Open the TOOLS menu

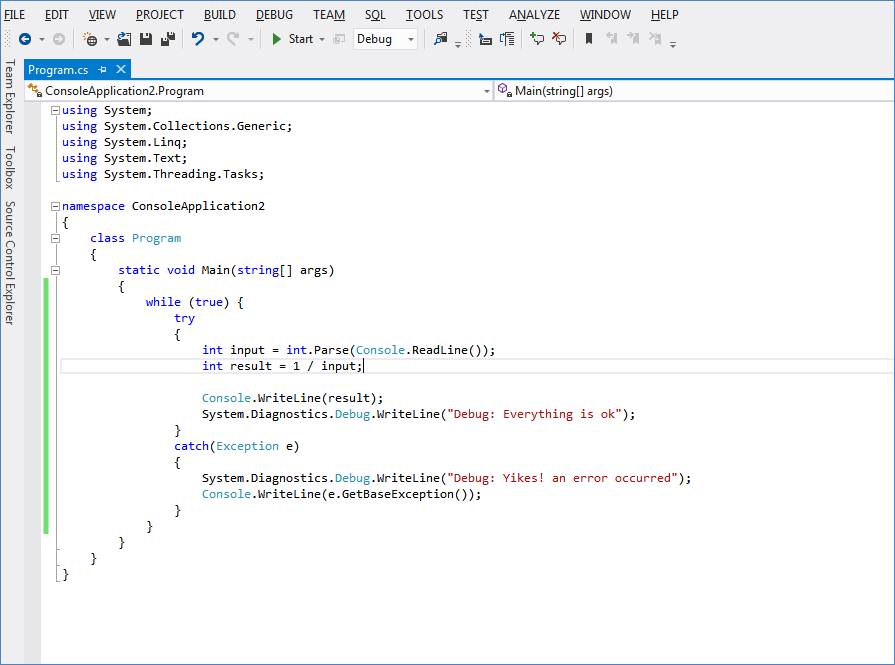point(424,15)
